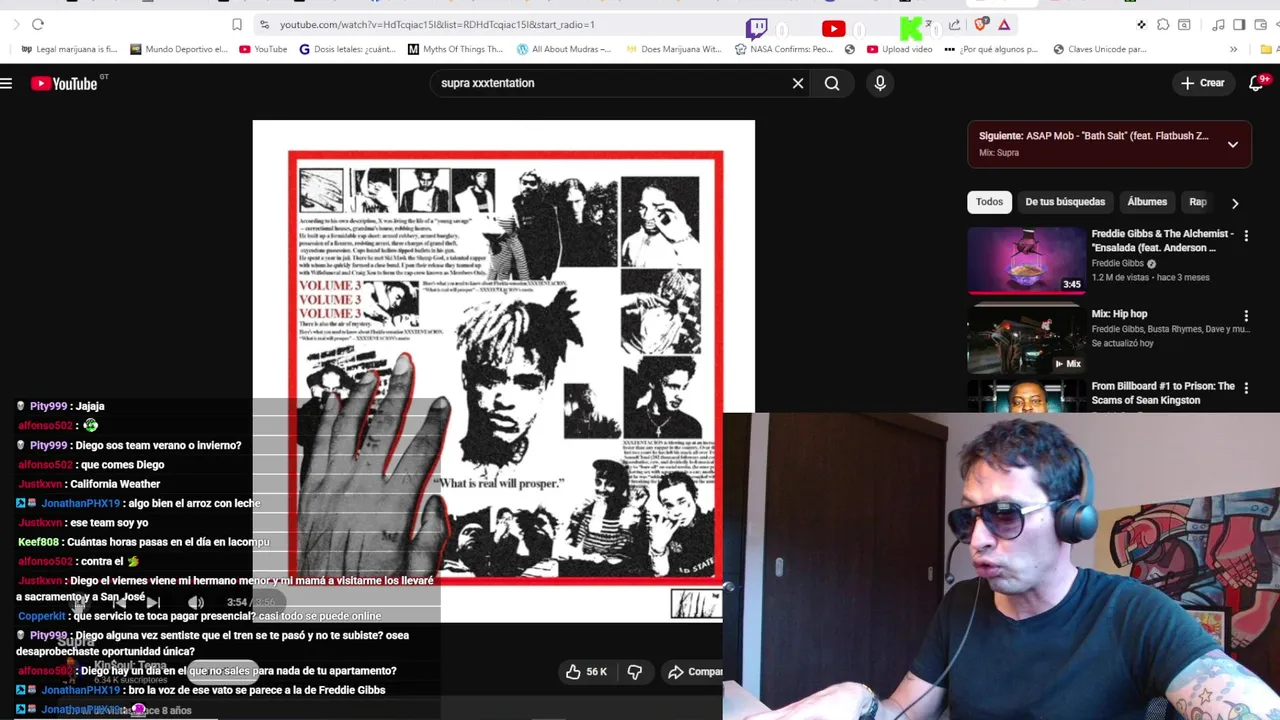Open the "Mundo Deportivo el..." bookmark
1280x720 pixels.
178,49
